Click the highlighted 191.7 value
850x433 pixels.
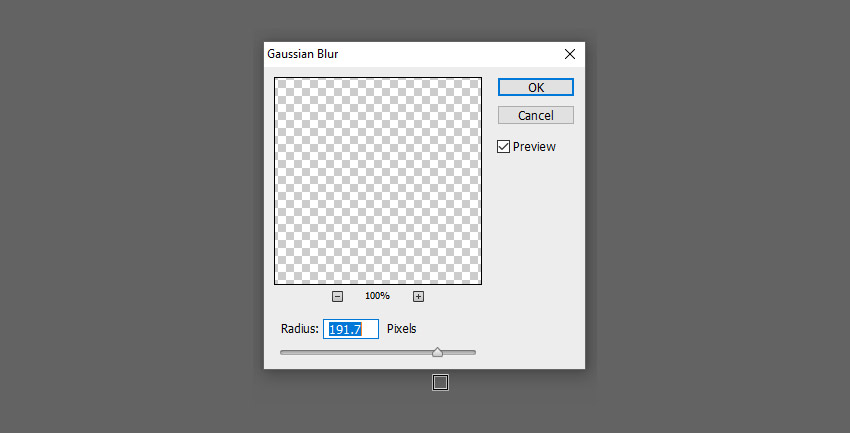click(x=345, y=329)
